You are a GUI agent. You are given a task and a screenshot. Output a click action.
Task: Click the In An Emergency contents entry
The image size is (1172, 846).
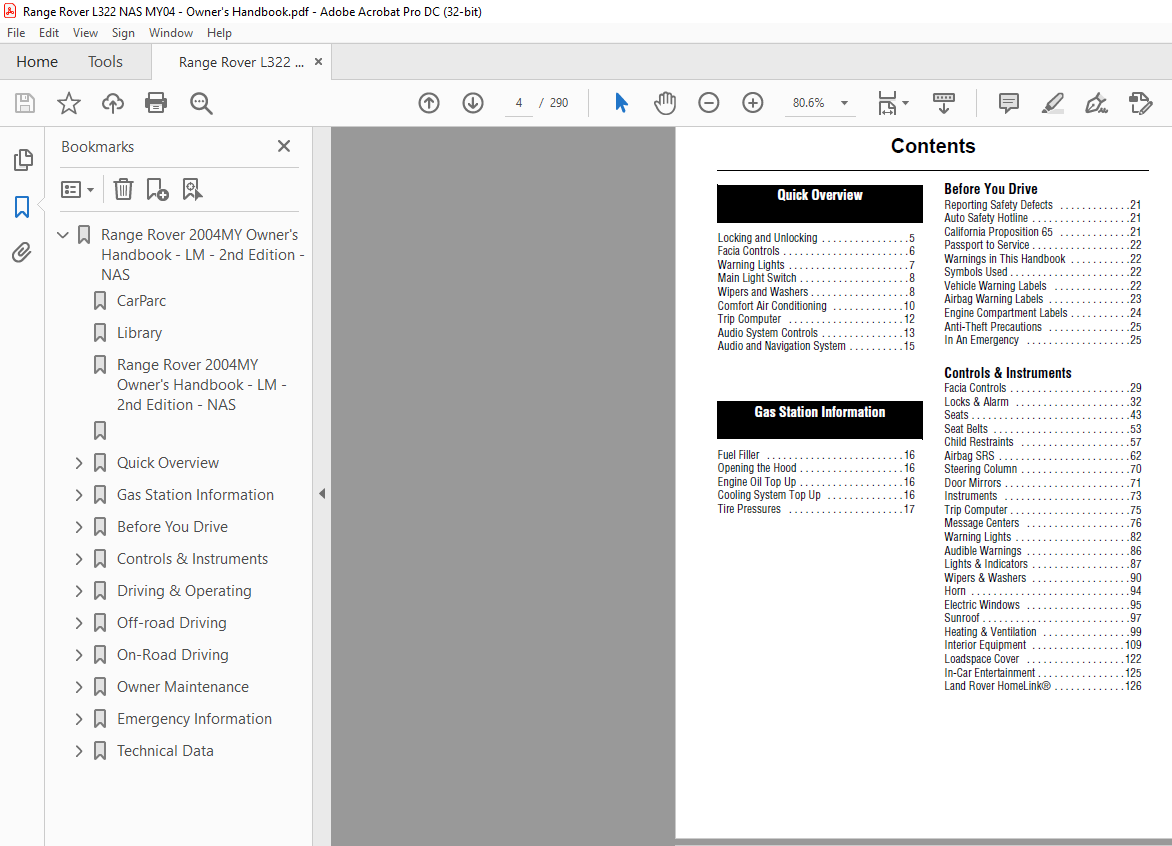coord(1043,340)
